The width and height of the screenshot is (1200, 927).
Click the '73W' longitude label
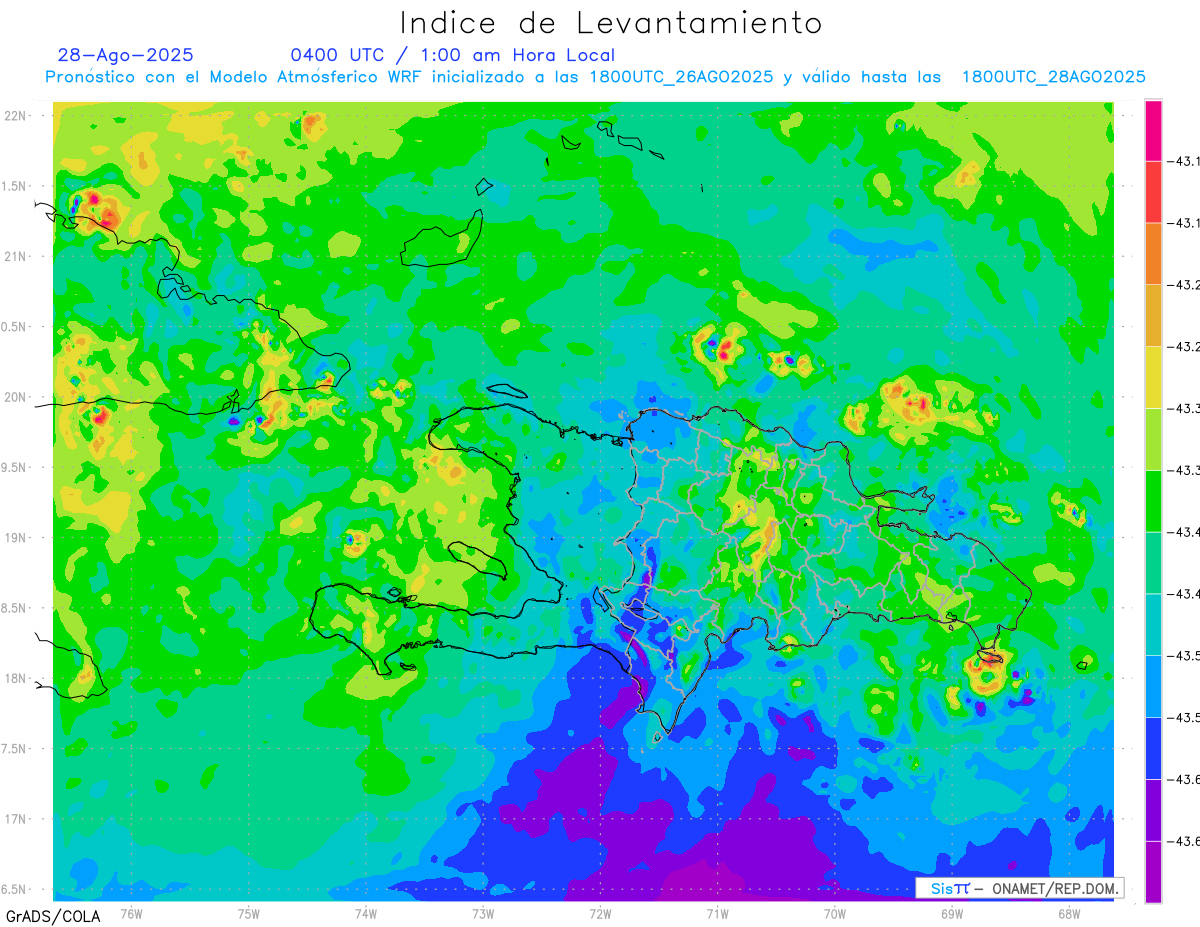[483, 913]
